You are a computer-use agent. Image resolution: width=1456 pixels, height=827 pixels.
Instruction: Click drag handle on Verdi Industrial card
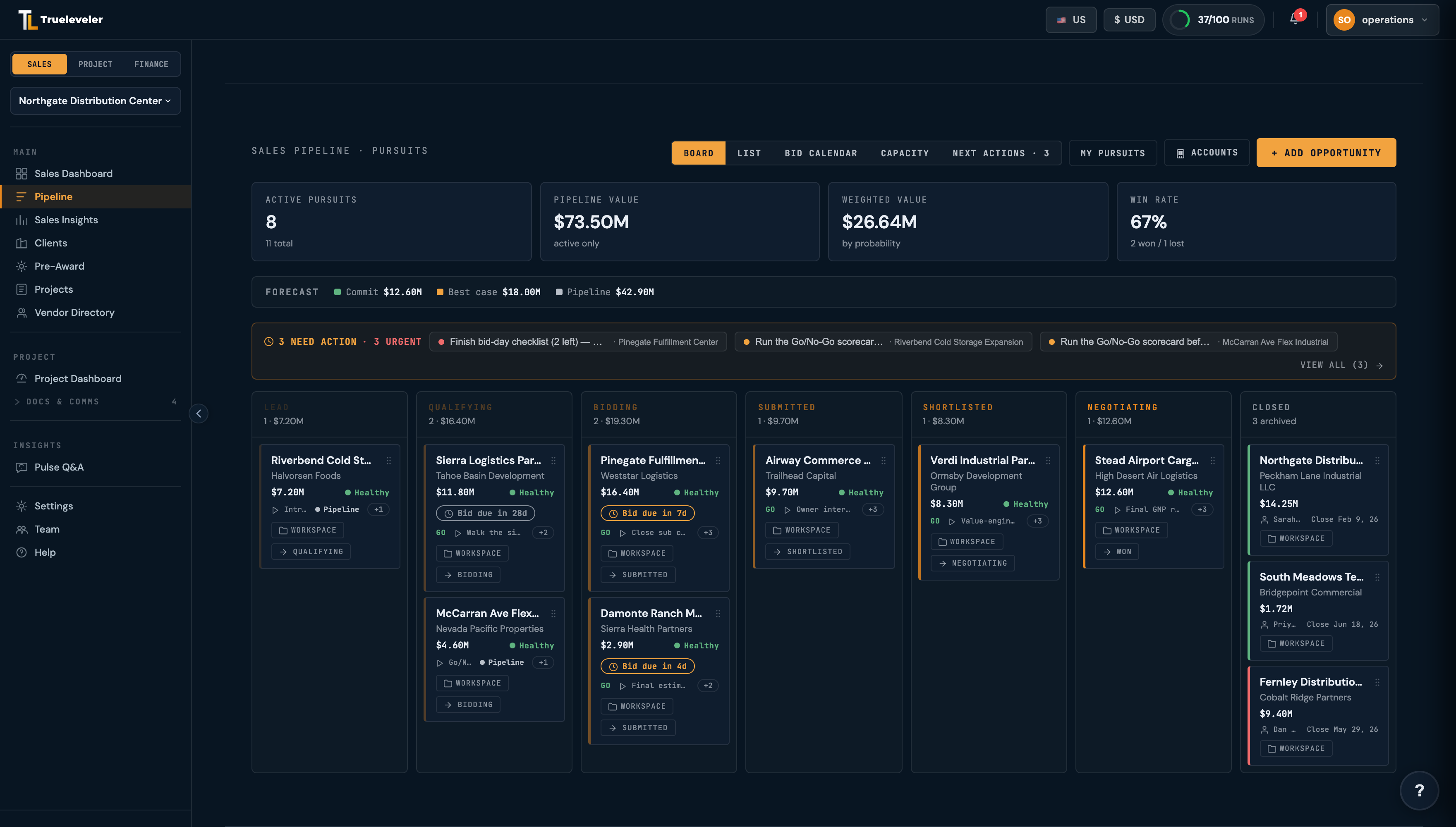1048,461
